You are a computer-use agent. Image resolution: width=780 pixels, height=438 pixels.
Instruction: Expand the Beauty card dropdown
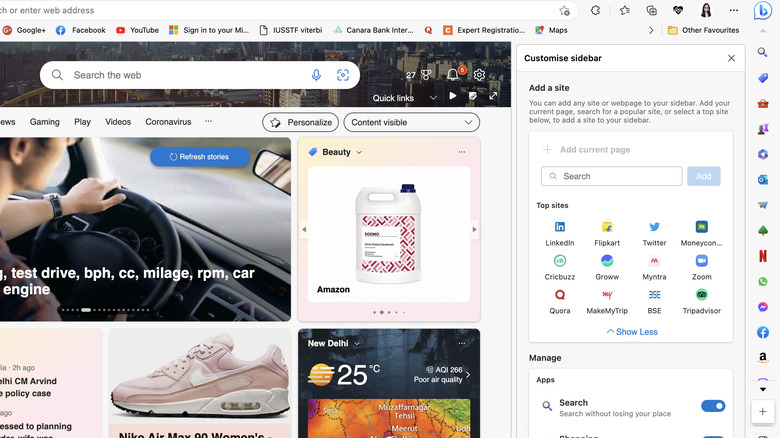(x=359, y=152)
